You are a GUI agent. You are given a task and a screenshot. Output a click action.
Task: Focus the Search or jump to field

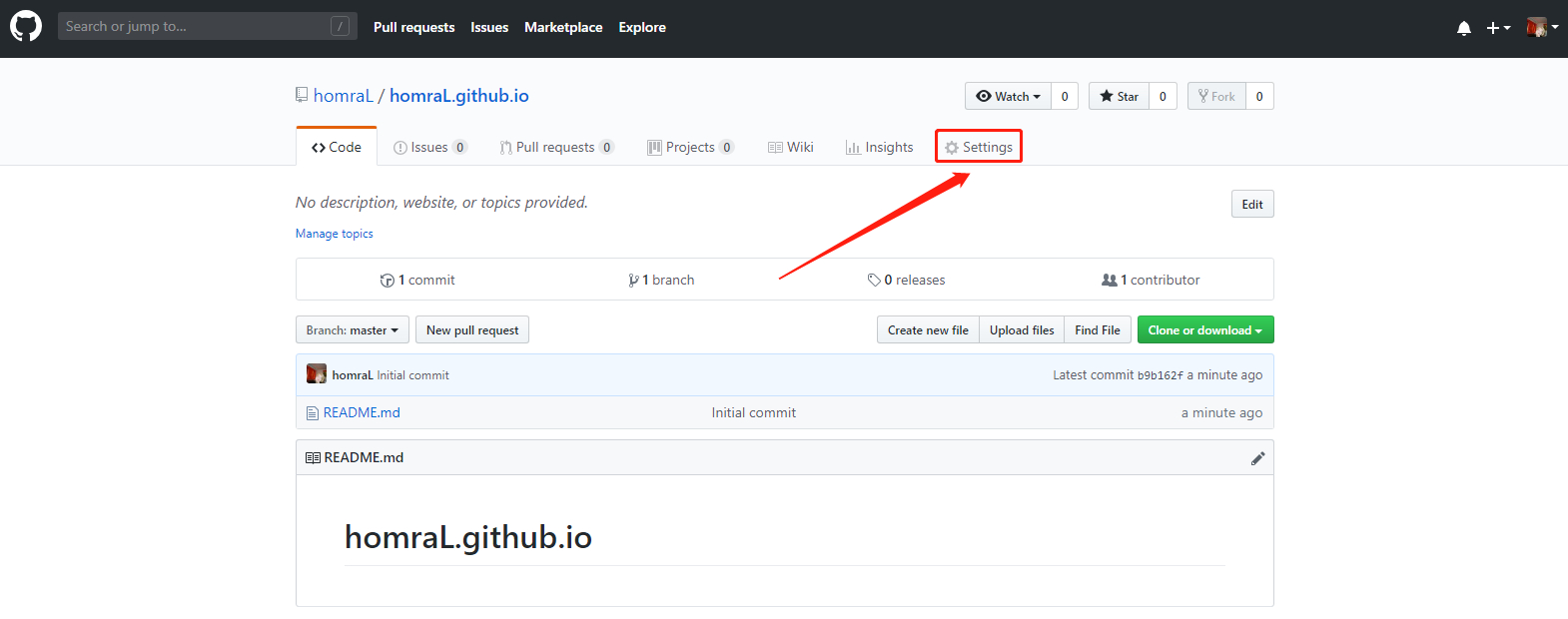pyautogui.click(x=195, y=26)
